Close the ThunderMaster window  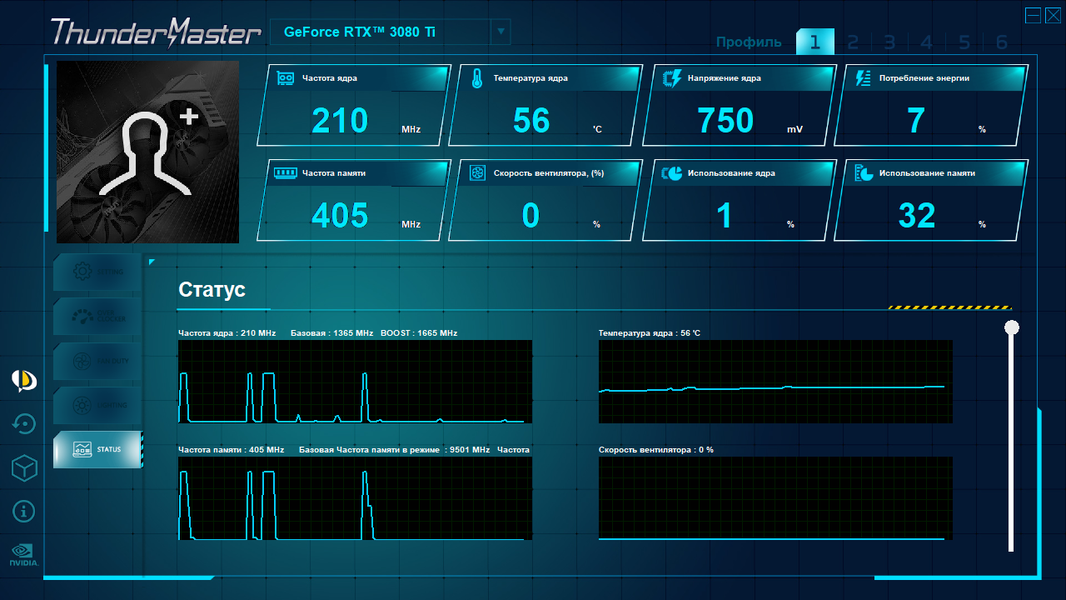(1052, 15)
